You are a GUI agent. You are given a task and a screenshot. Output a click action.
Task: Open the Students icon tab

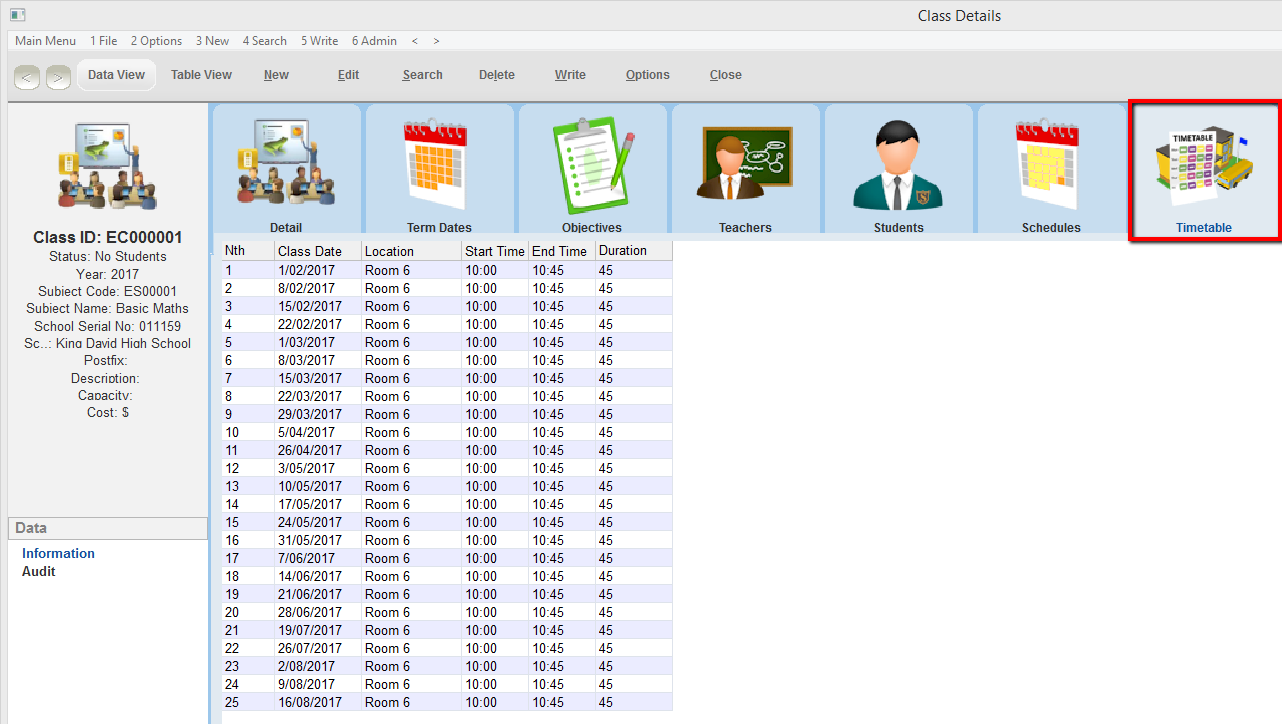point(898,168)
